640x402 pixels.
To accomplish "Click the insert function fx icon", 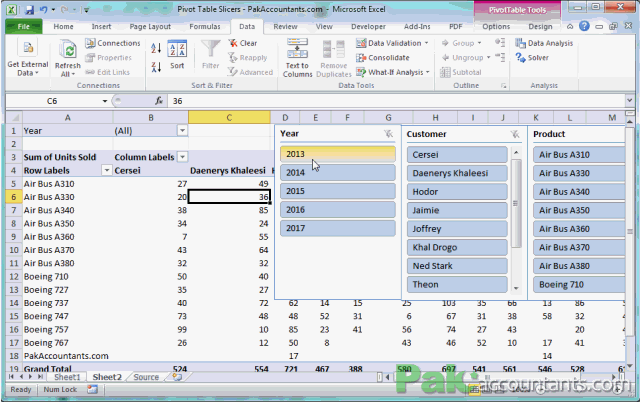I will click(x=159, y=101).
